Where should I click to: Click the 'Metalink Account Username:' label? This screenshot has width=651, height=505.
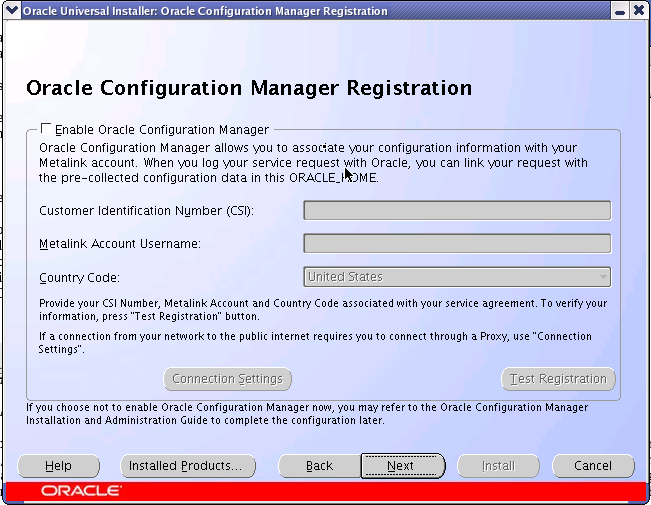(120, 244)
